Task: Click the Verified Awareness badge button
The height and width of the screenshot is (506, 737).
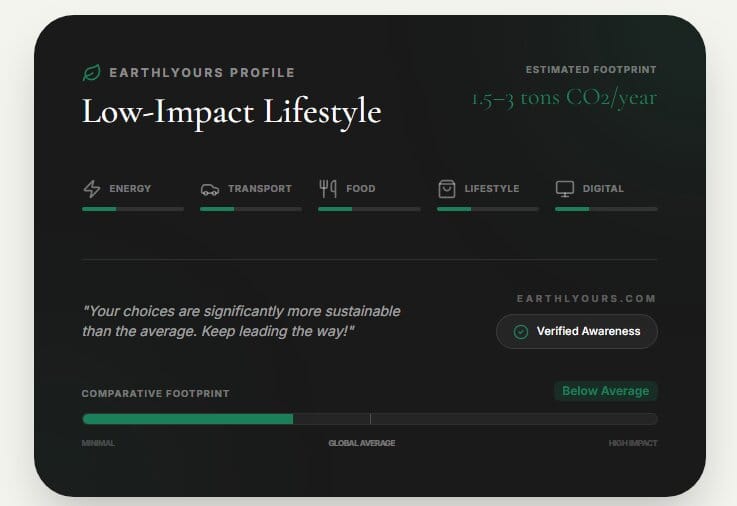Action: pyautogui.click(x=577, y=332)
